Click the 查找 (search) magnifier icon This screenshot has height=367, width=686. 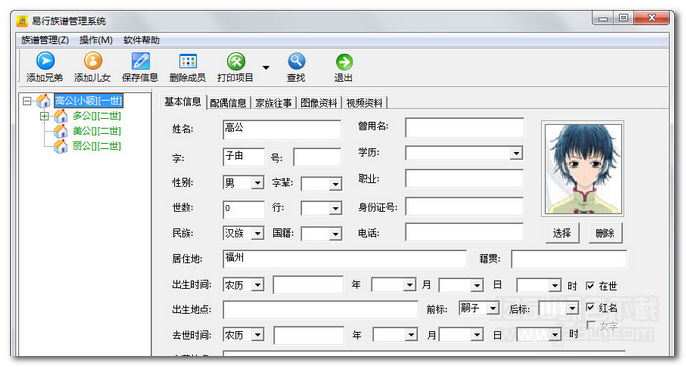click(x=296, y=61)
